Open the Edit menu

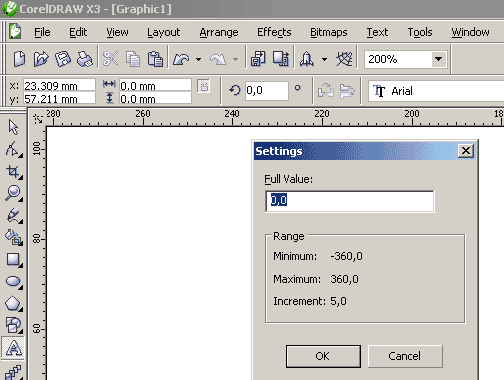pyautogui.click(x=78, y=32)
